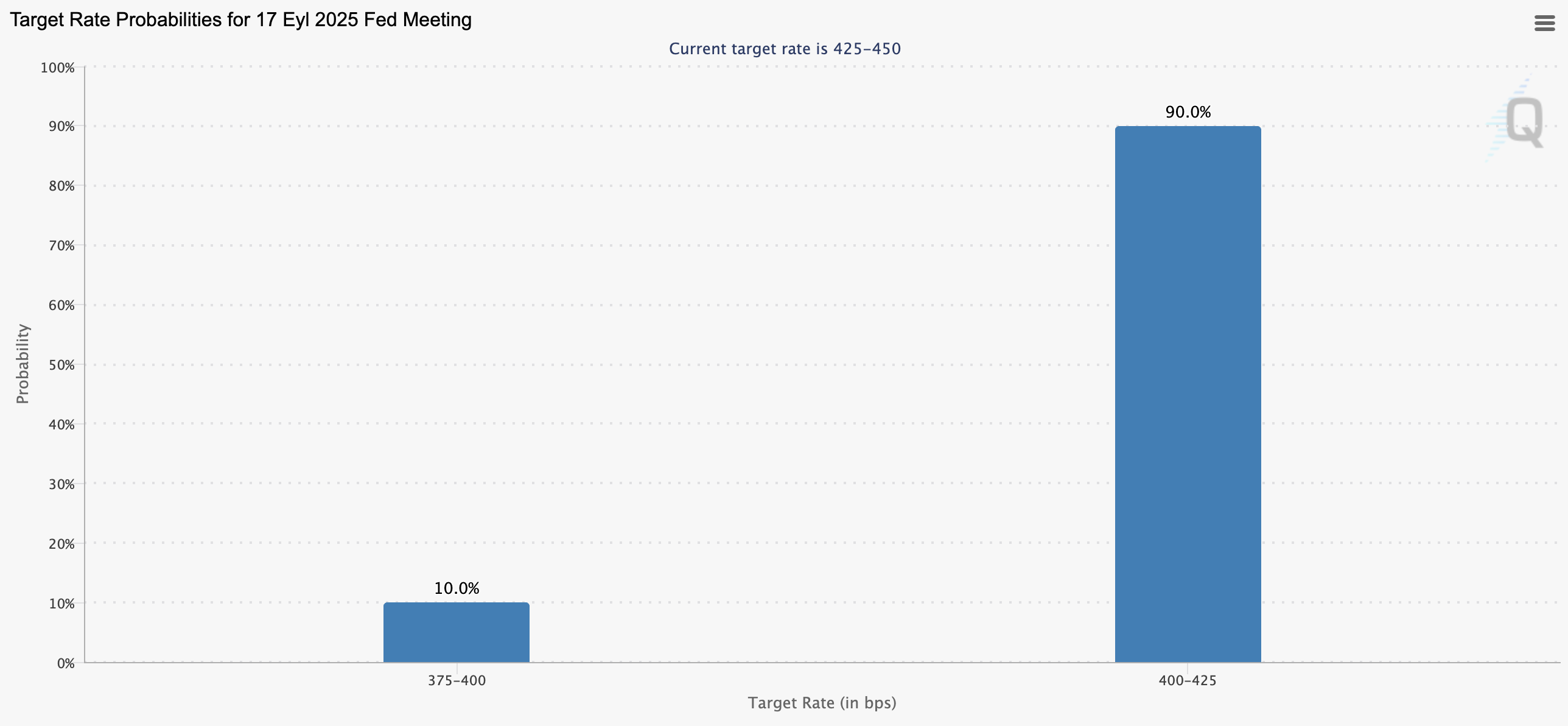Click the Probability y-axis title
This screenshot has width=1568, height=726.
(x=23, y=364)
